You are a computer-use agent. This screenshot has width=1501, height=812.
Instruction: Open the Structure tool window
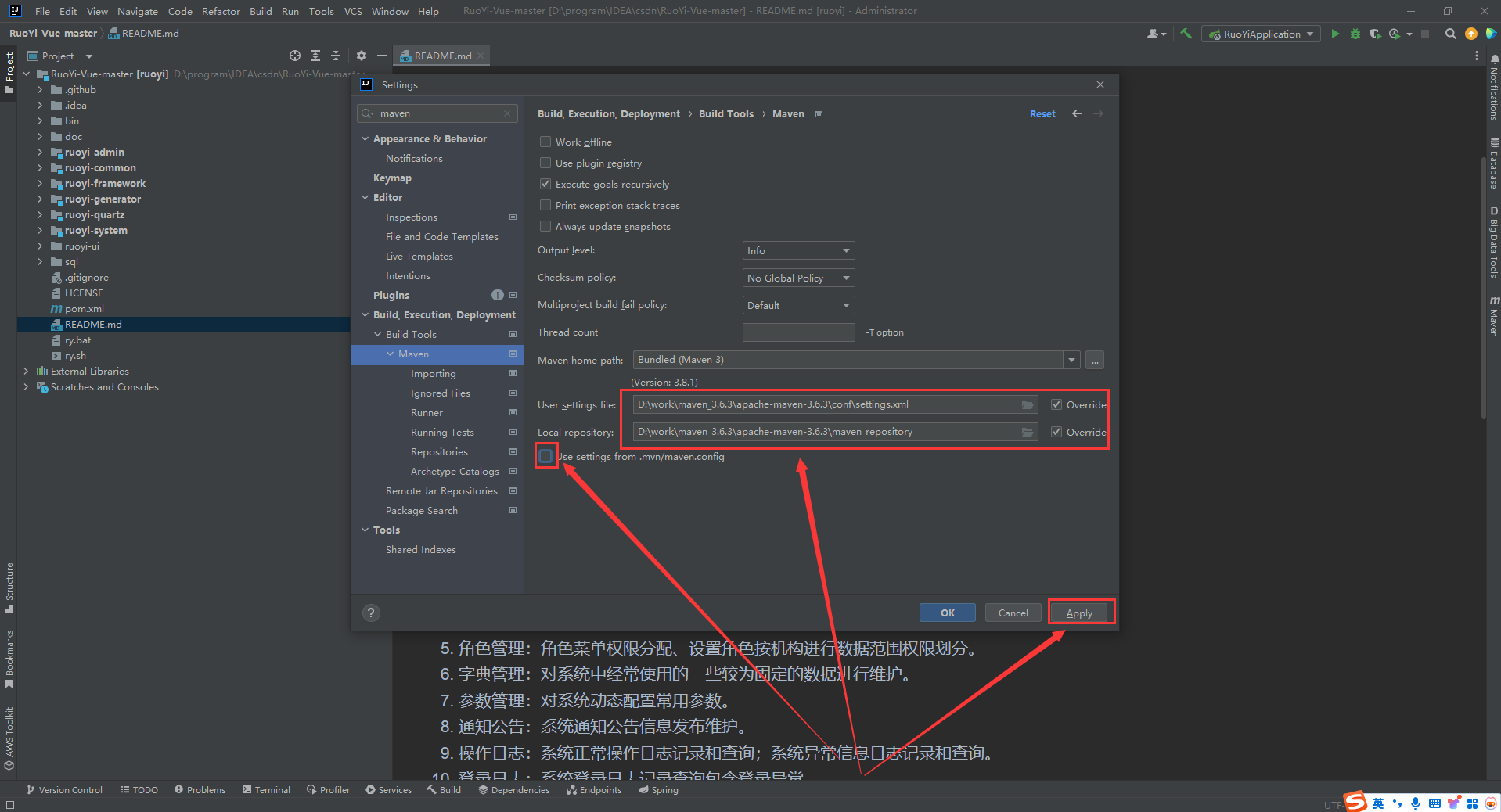coord(9,587)
